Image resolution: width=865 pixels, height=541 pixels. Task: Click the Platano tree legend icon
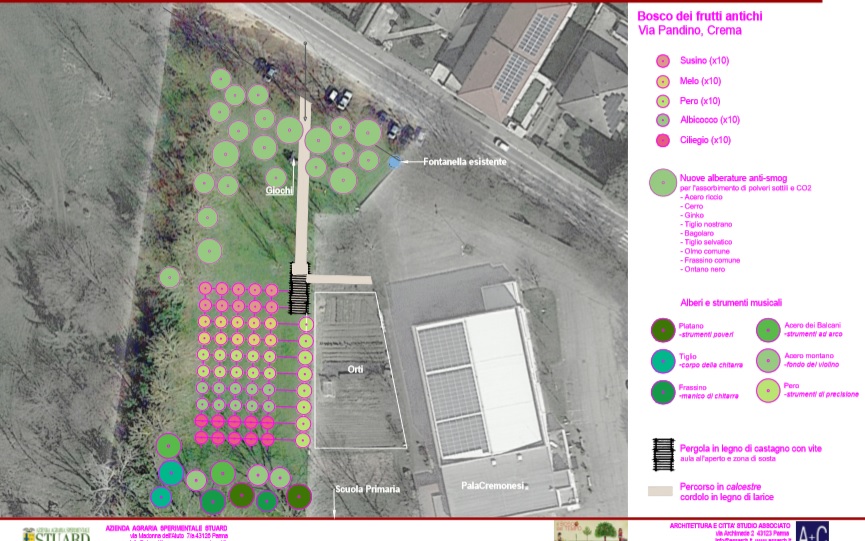click(x=662, y=330)
